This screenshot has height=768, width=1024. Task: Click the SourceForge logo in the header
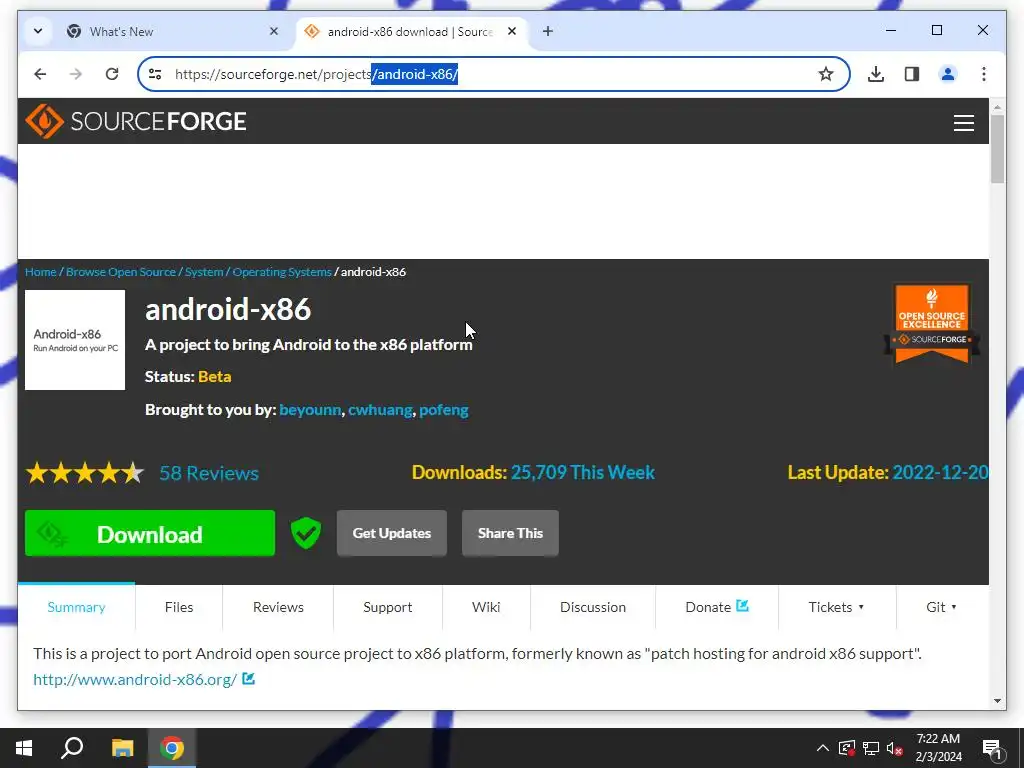coord(136,121)
